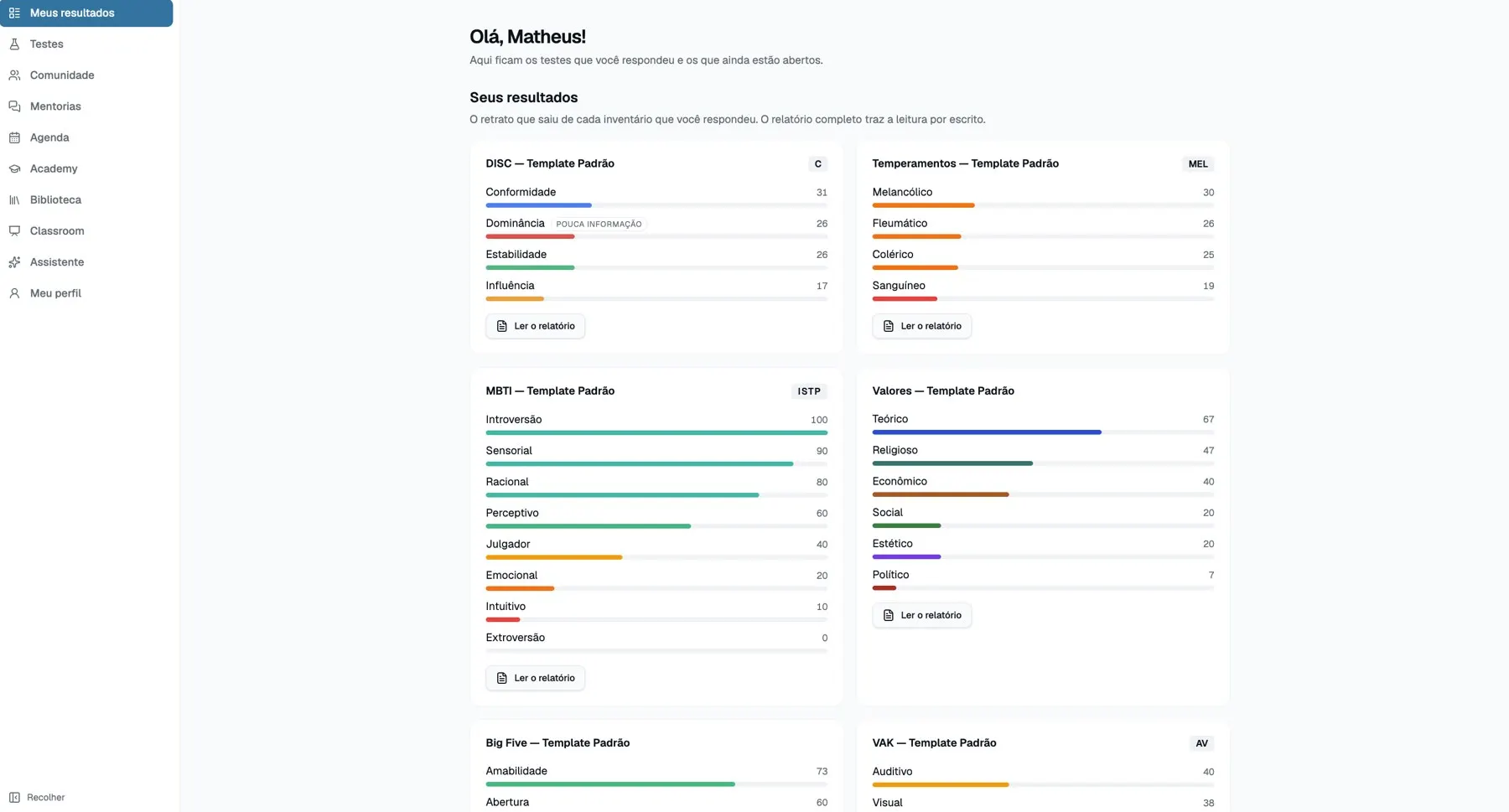Collapse sidebar with Recolher

(x=37, y=798)
